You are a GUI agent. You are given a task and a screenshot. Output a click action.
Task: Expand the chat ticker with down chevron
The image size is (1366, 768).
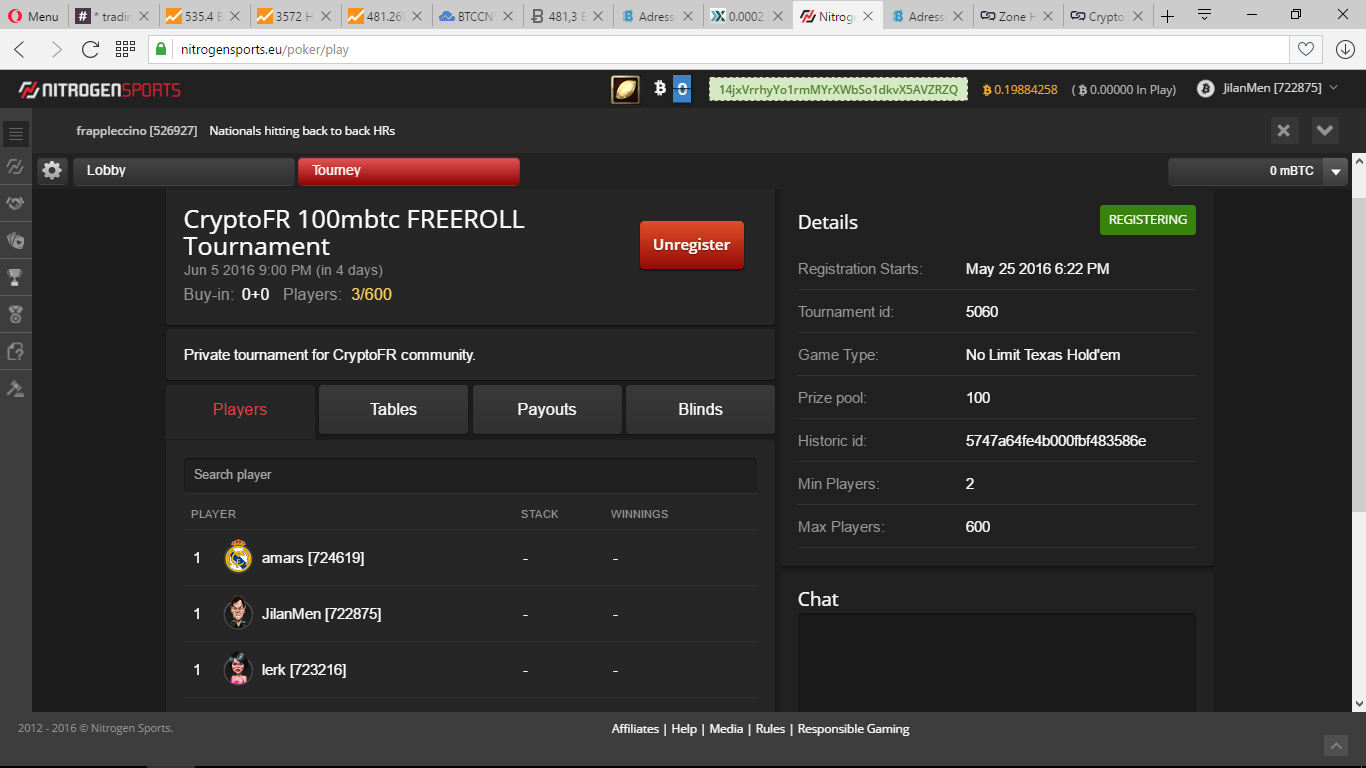coord(1325,131)
